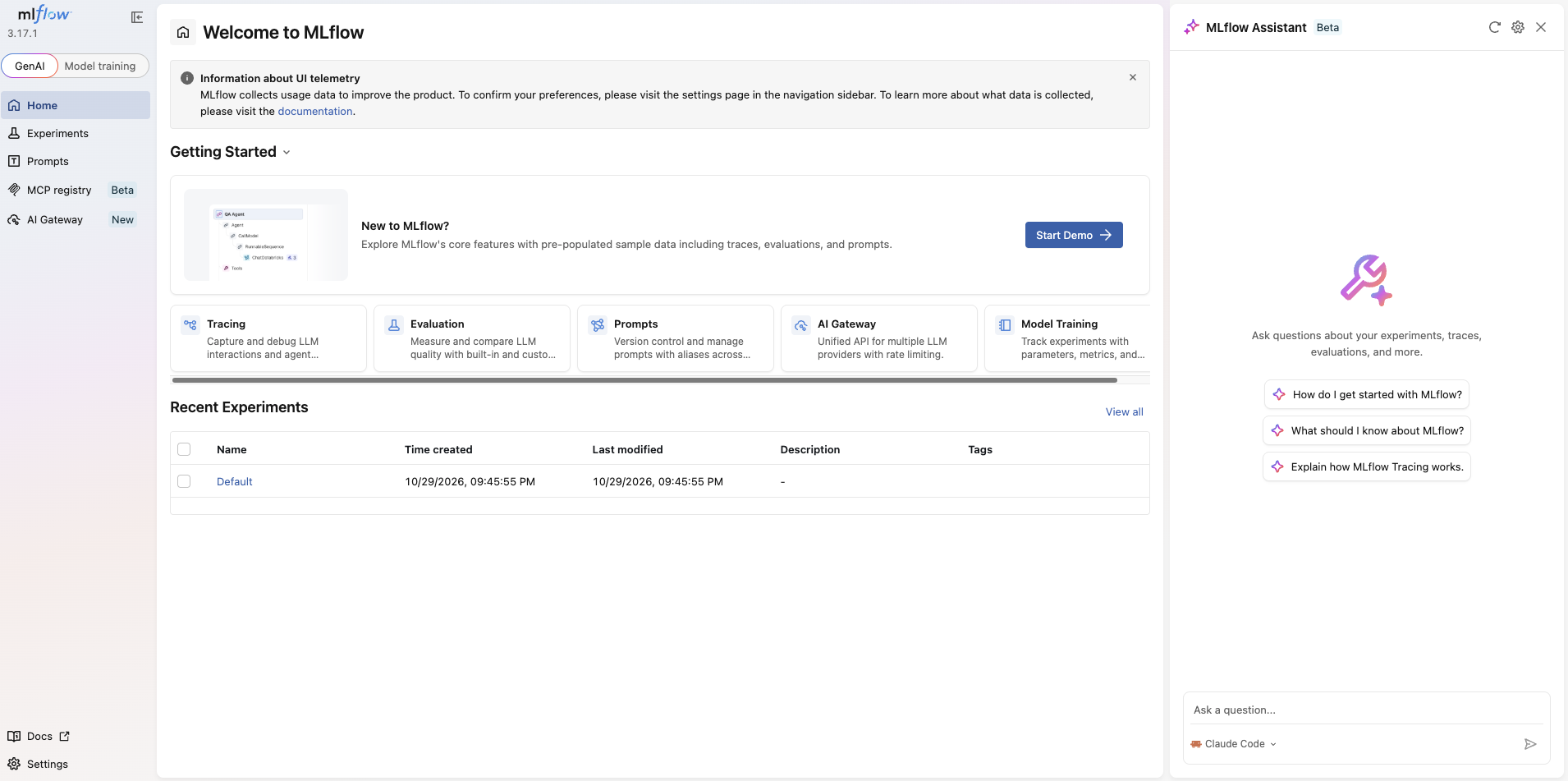
Task: Click the Model Training card icon
Action: [x=1005, y=325]
